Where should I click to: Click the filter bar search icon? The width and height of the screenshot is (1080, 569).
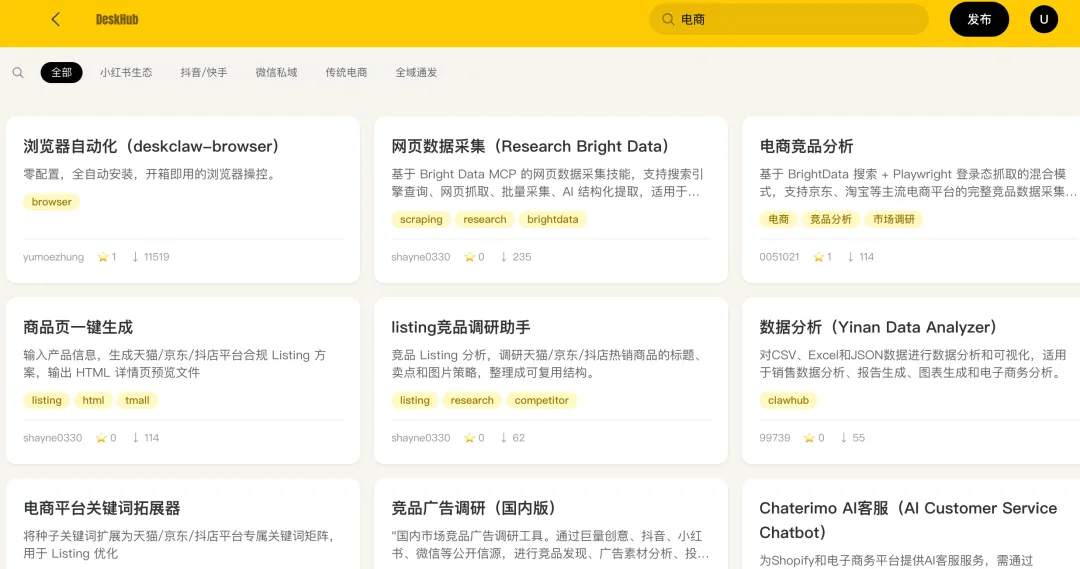[18, 72]
